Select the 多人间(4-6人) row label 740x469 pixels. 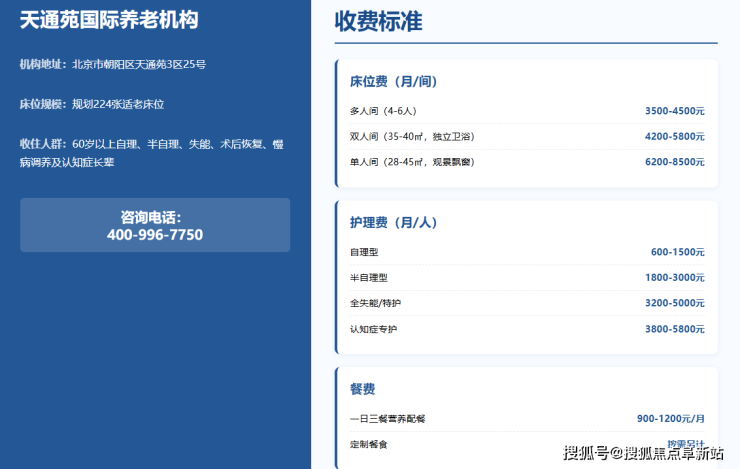pos(383,111)
